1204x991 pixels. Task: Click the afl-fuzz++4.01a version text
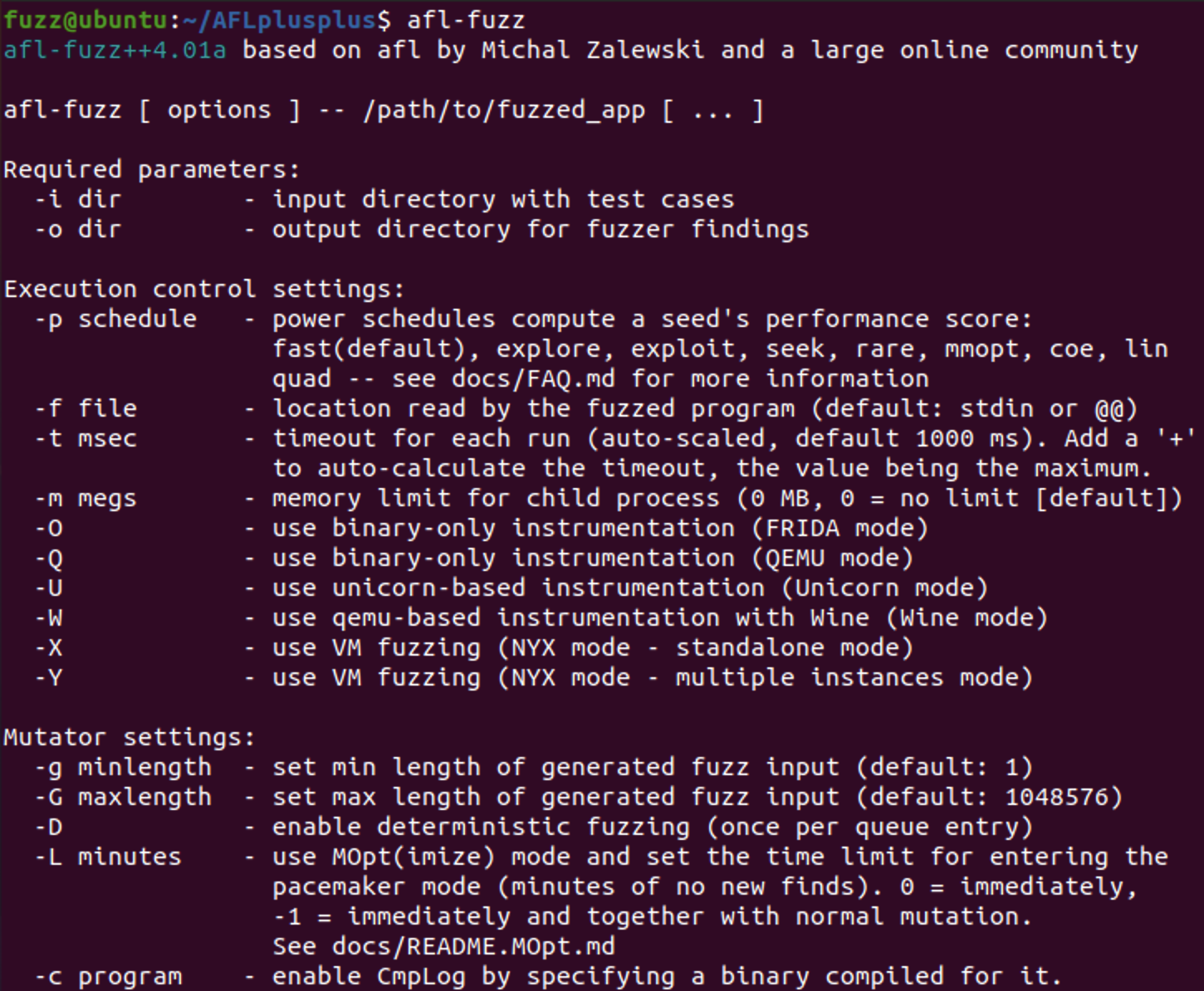coord(115,50)
